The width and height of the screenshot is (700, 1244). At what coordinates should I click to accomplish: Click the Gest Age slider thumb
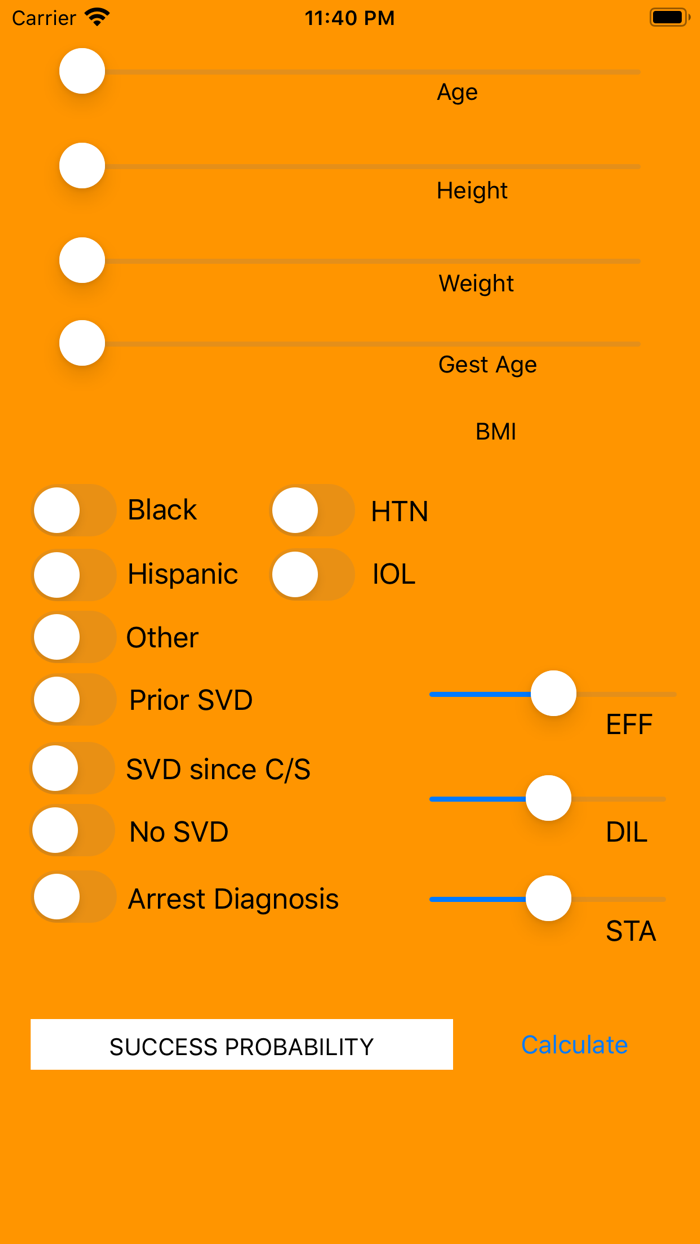tap(82, 343)
